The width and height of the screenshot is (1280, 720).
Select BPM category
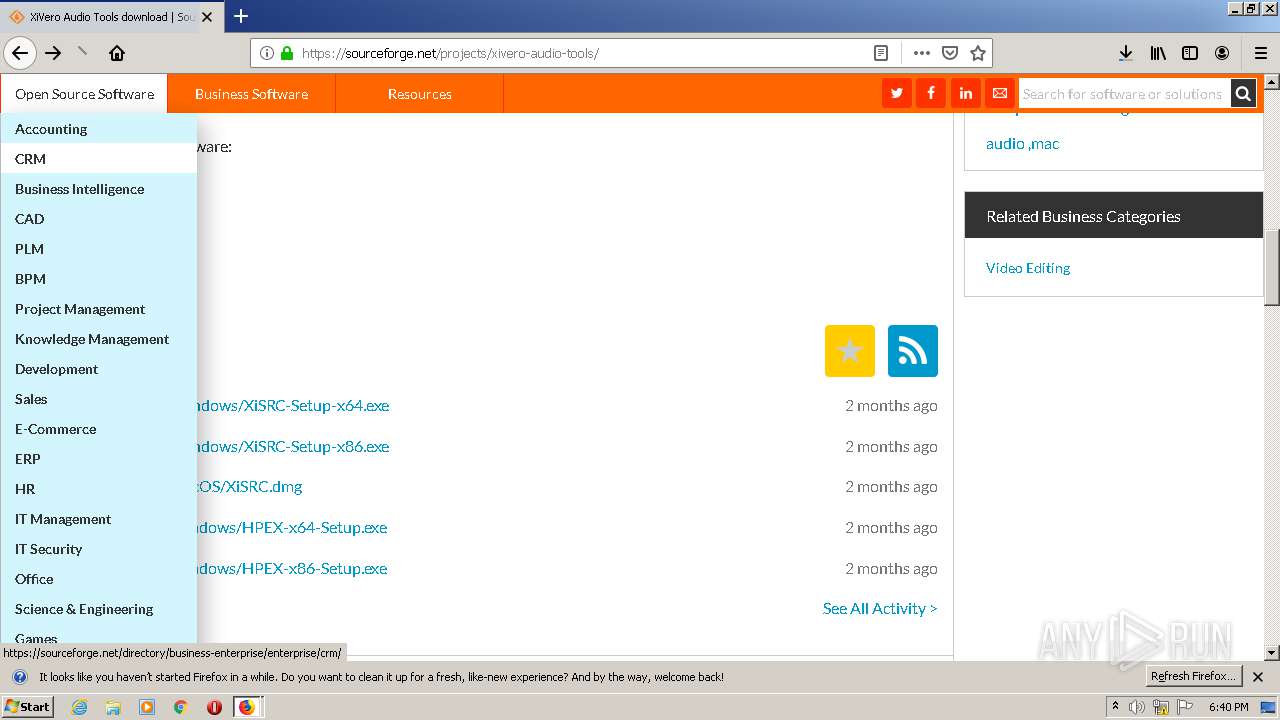pos(99,279)
